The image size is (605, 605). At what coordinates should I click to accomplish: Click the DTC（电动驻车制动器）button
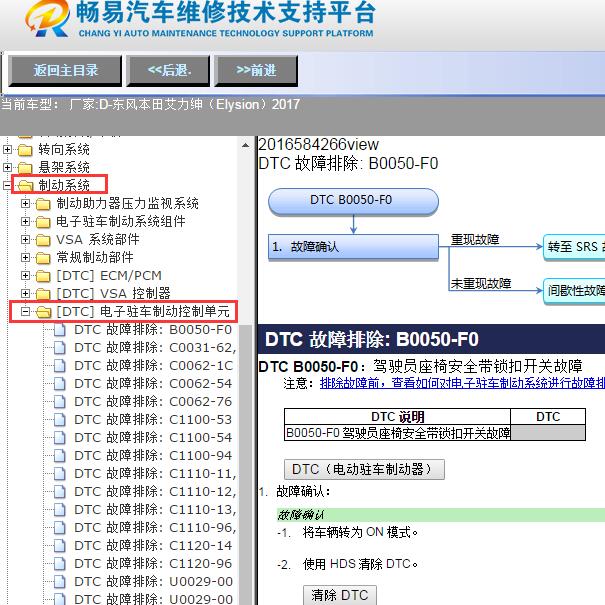click(x=364, y=470)
